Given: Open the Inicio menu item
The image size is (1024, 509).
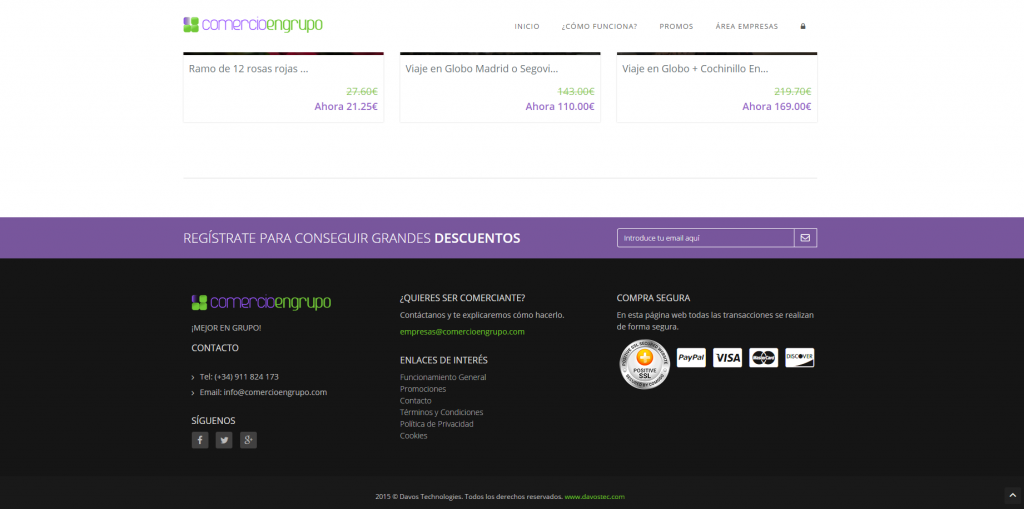Looking at the screenshot, I should (x=527, y=26).
